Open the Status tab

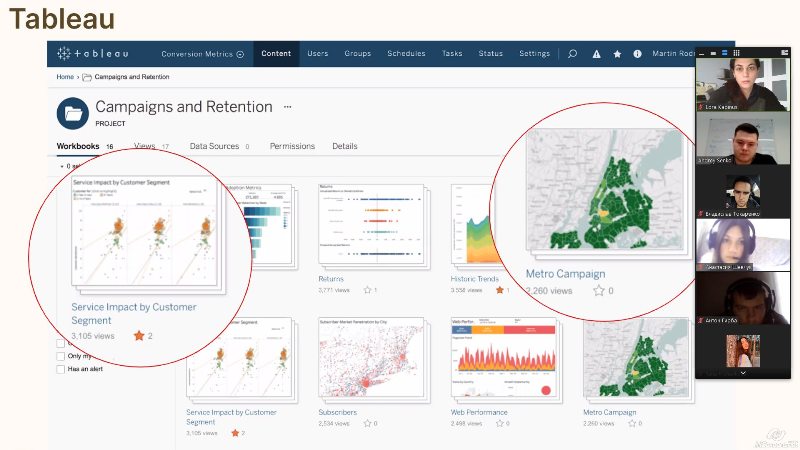(490, 54)
